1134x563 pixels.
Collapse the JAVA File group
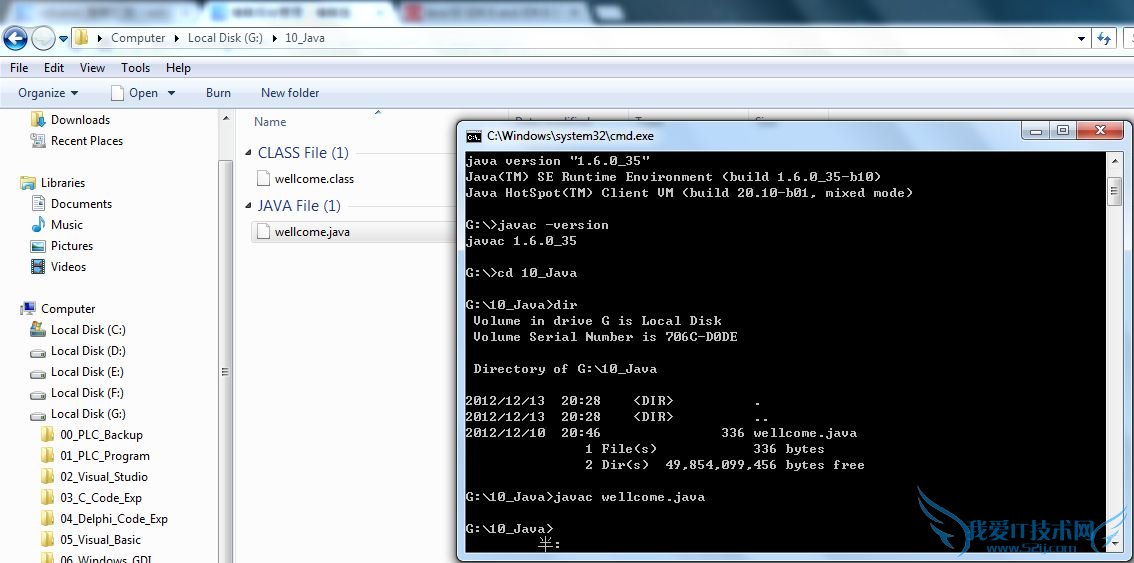pos(249,206)
